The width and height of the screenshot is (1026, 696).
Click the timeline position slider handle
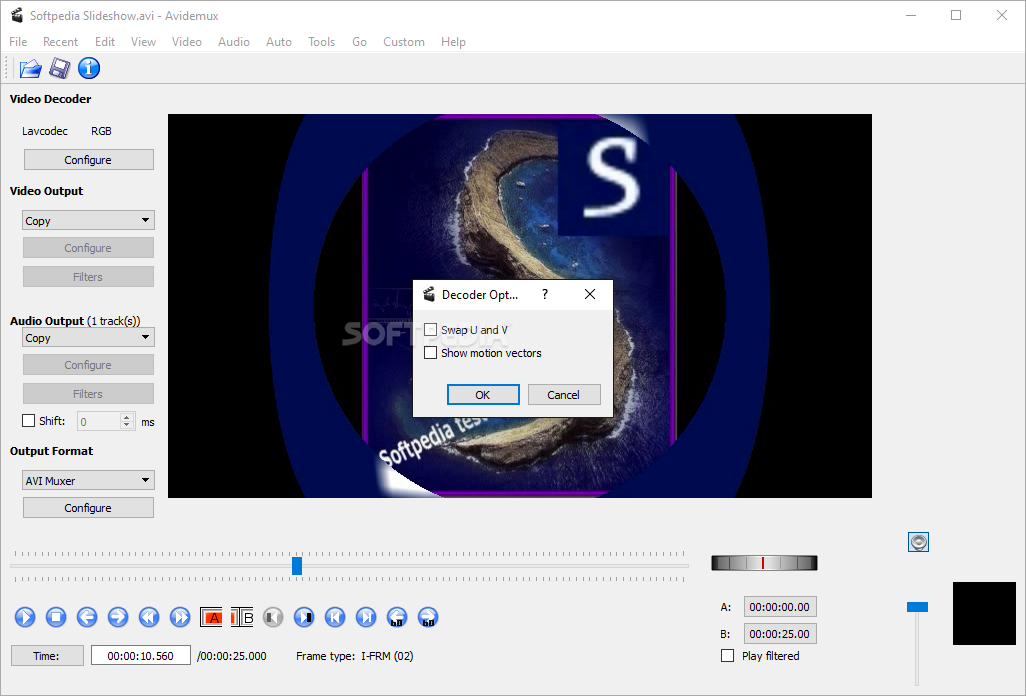(x=297, y=566)
